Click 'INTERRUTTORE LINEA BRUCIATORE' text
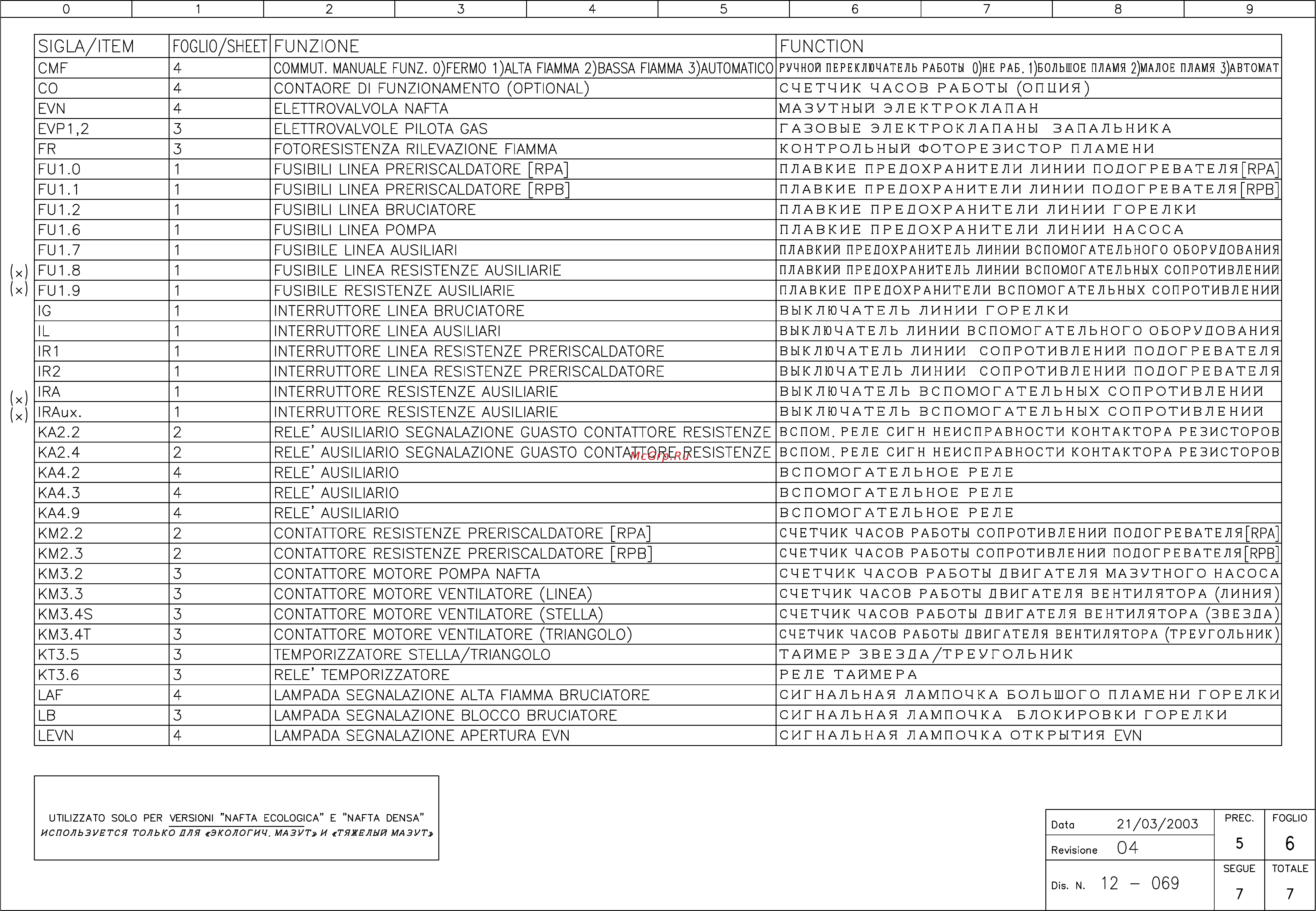This screenshot has width=1316, height=911. pyautogui.click(x=399, y=311)
